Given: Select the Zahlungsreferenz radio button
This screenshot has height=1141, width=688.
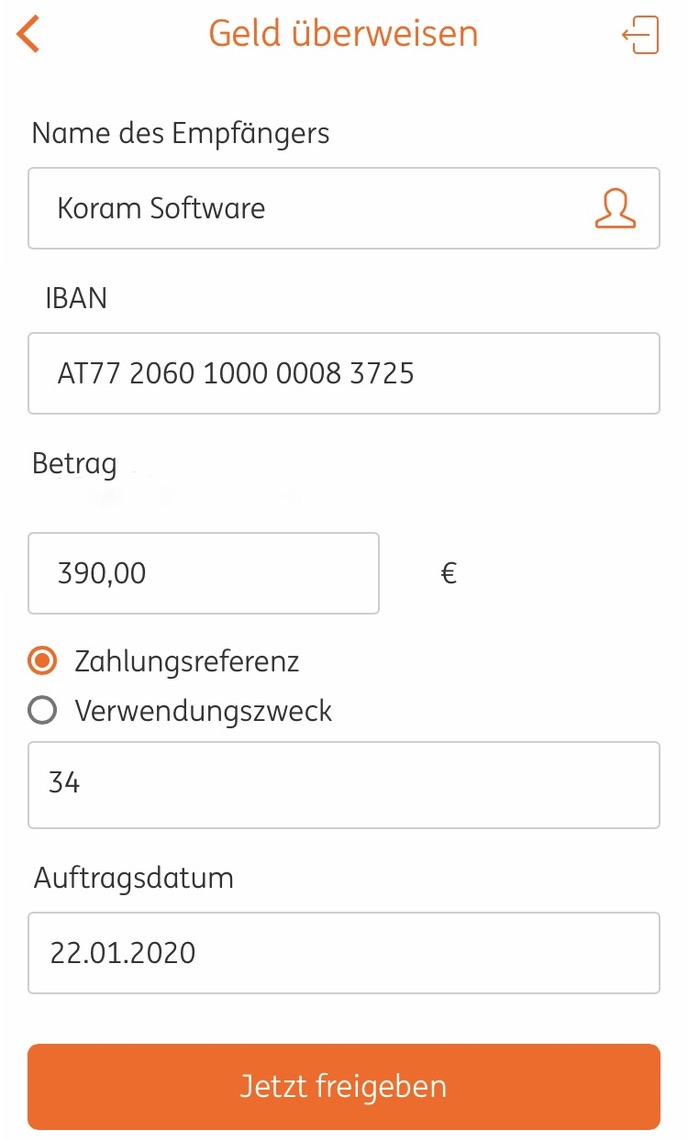Looking at the screenshot, I should pyautogui.click(x=42, y=661).
